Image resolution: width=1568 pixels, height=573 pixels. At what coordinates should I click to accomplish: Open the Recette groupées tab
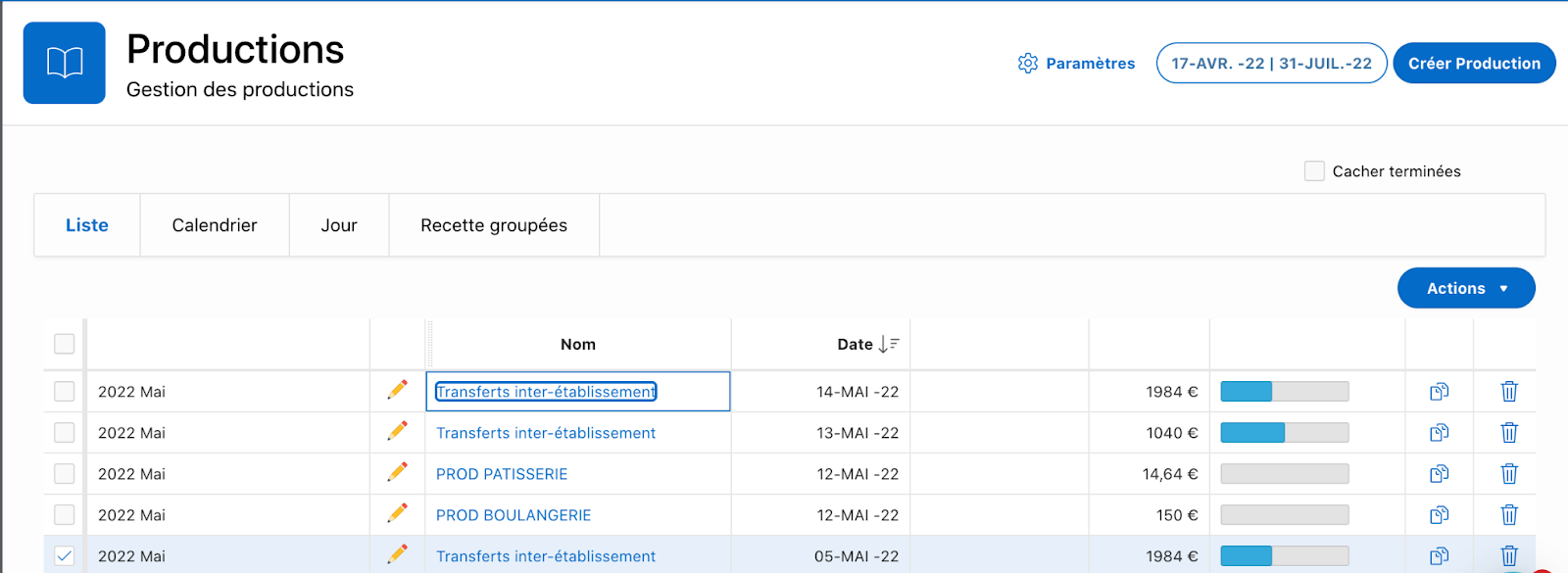tap(494, 225)
